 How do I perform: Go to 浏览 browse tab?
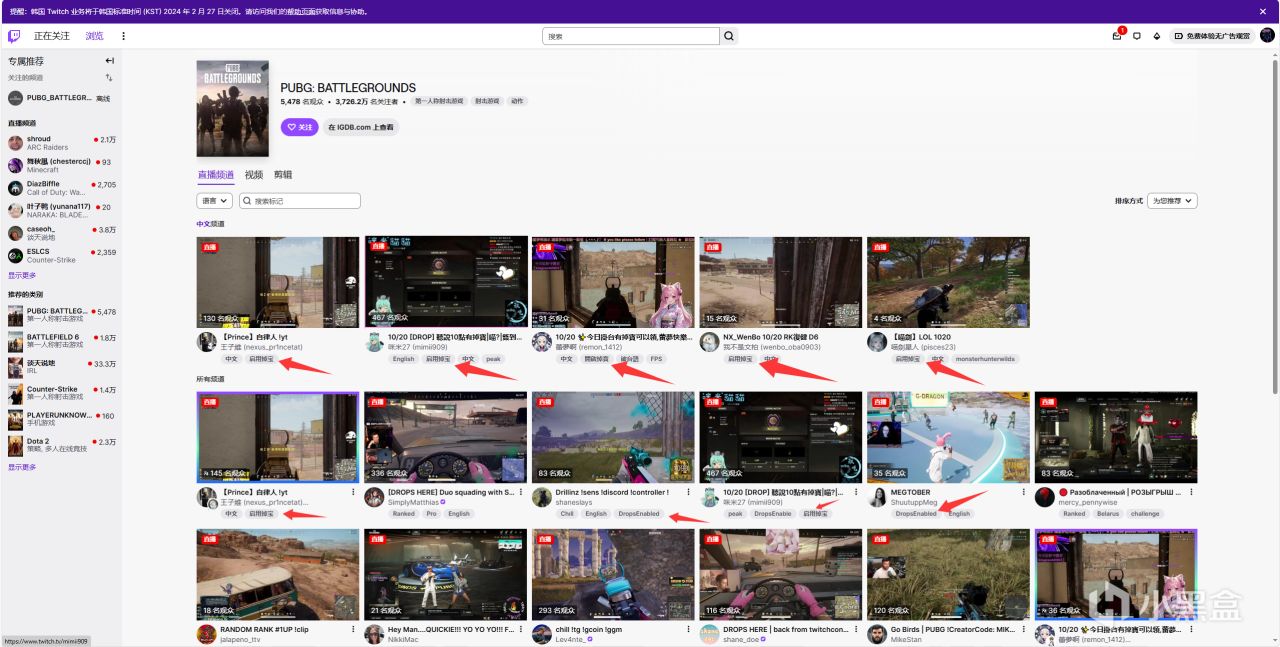(94, 36)
